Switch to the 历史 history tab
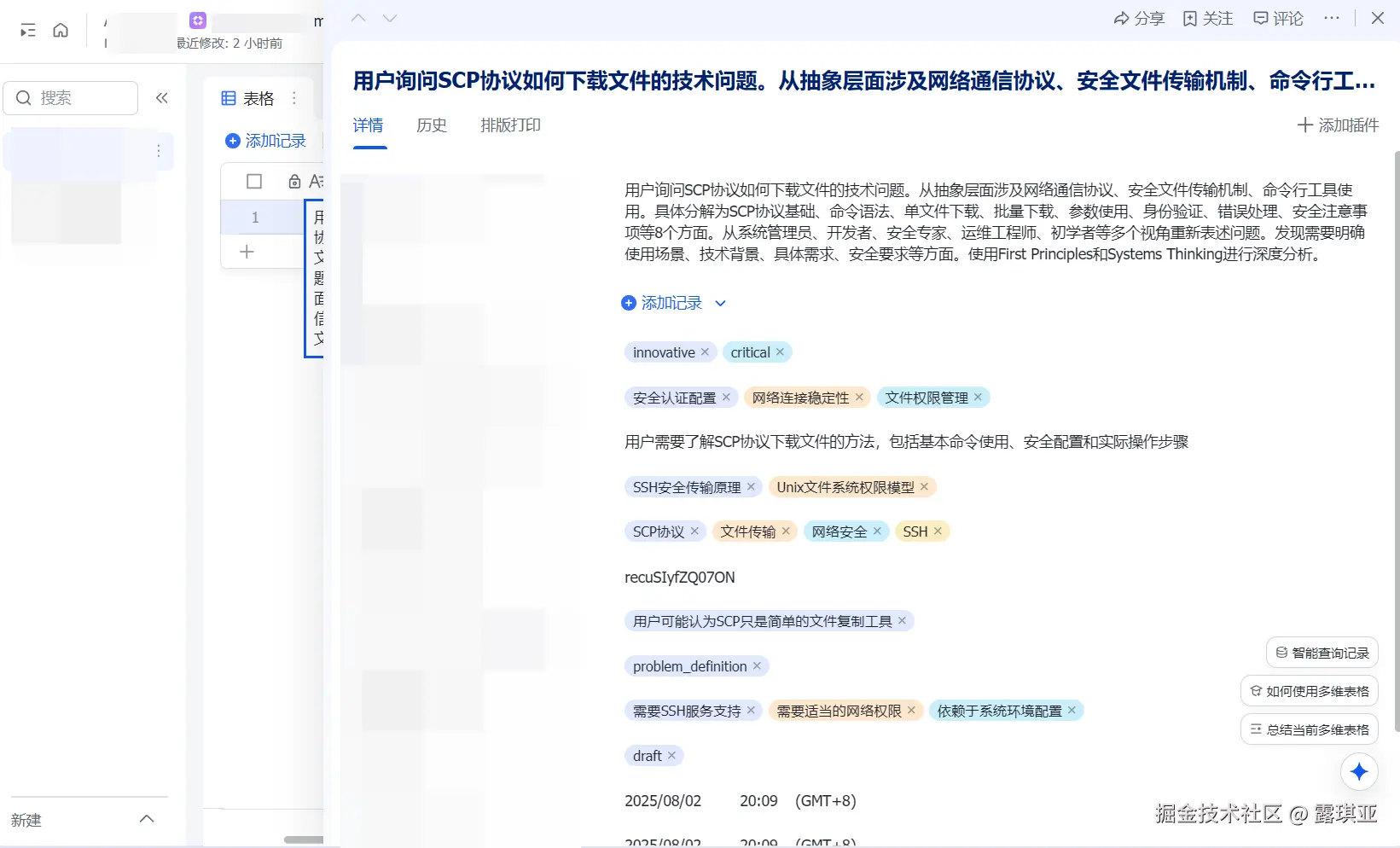This screenshot has width=1400, height=848. coord(432,125)
